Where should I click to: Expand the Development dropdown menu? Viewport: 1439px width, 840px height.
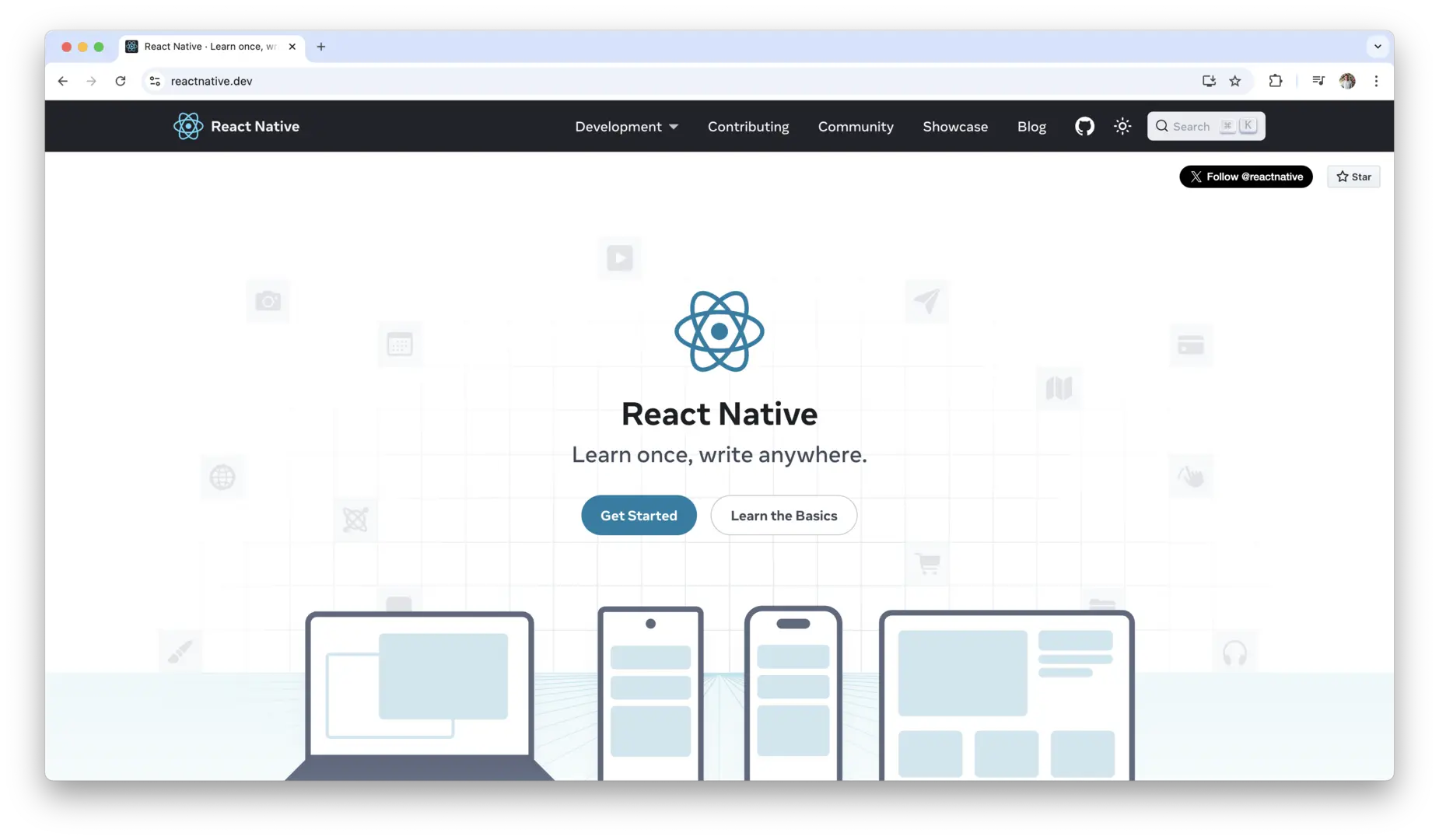click(x=626, y=126)
